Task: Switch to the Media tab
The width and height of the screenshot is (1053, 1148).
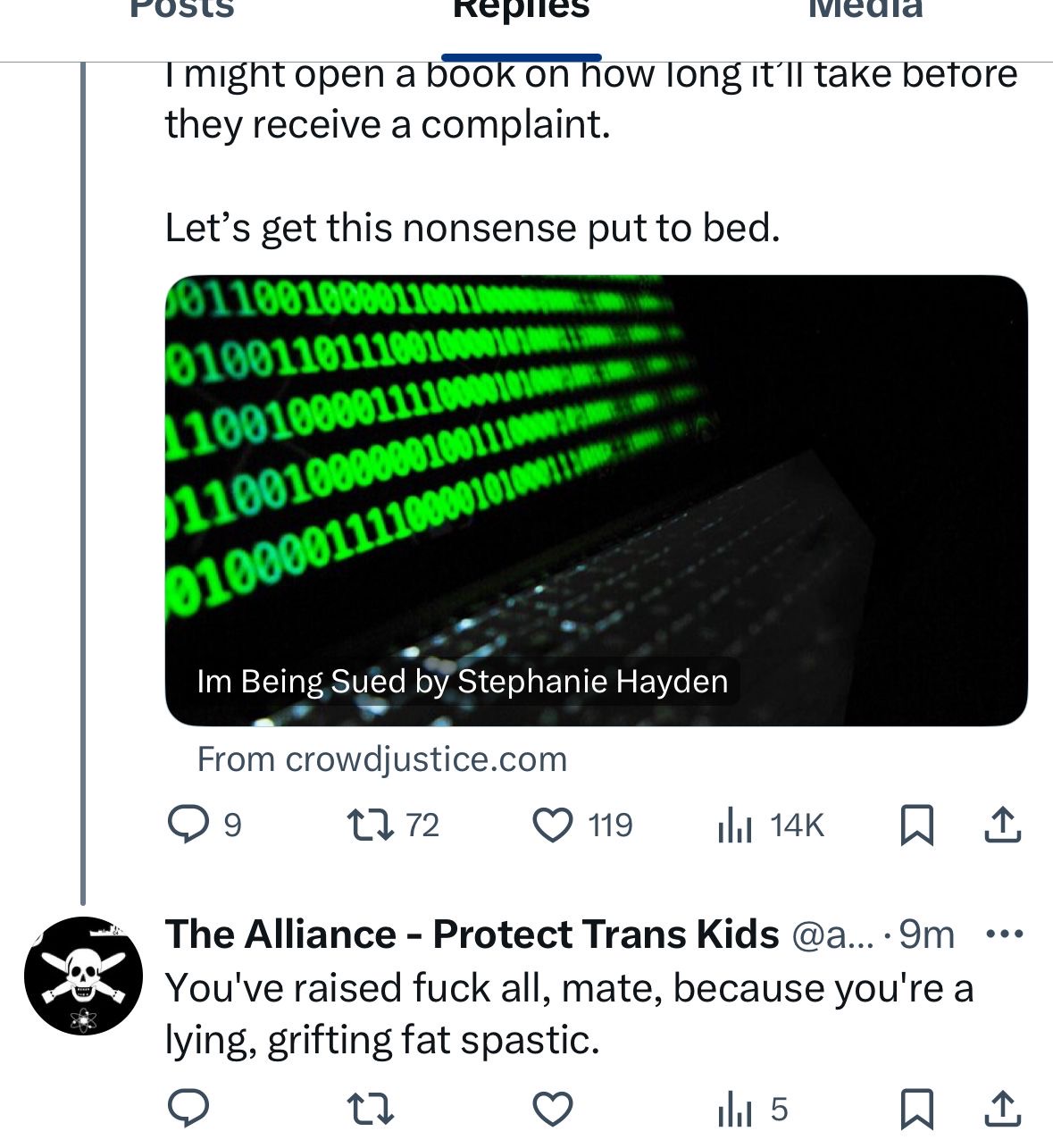Action: 865,11
